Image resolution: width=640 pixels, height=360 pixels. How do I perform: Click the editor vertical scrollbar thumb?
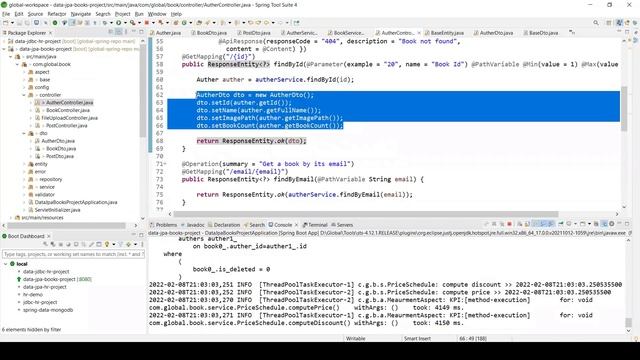[624, 109]
